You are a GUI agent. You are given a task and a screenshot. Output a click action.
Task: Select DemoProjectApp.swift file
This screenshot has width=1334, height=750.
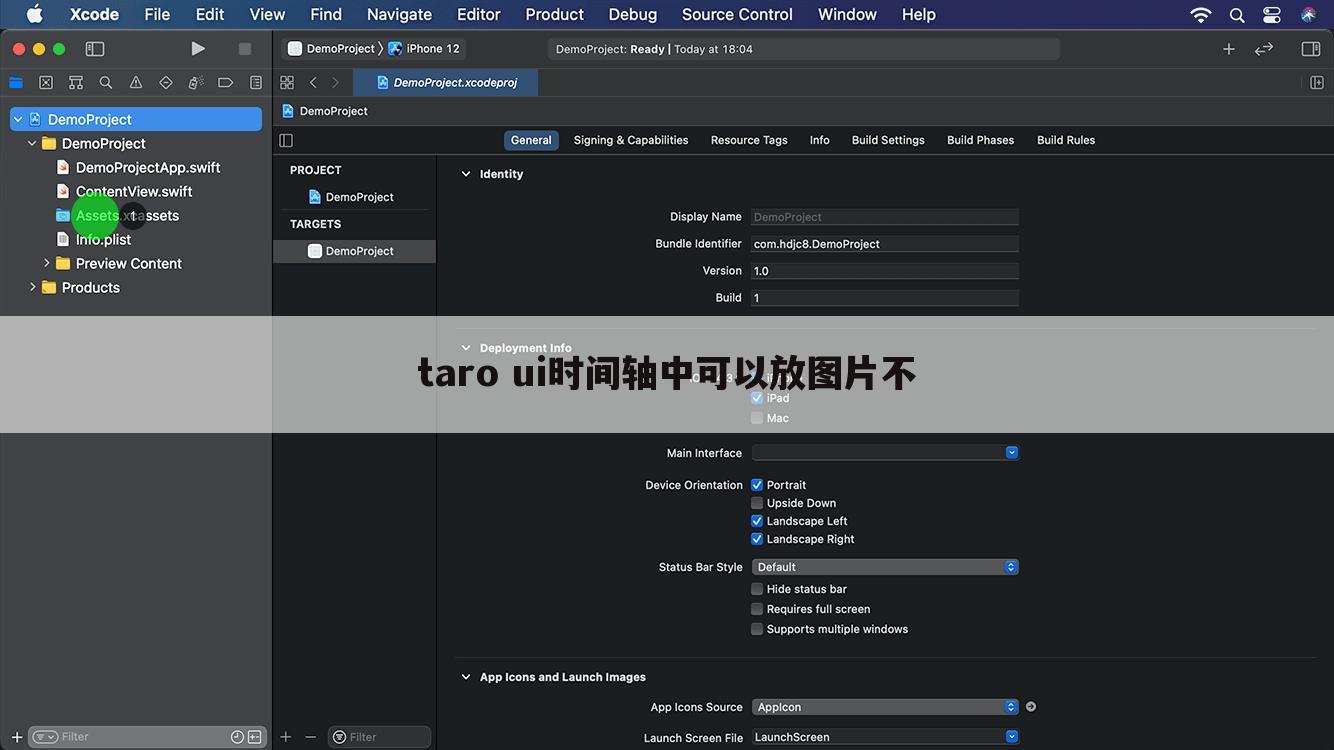(x=148, y=167)
